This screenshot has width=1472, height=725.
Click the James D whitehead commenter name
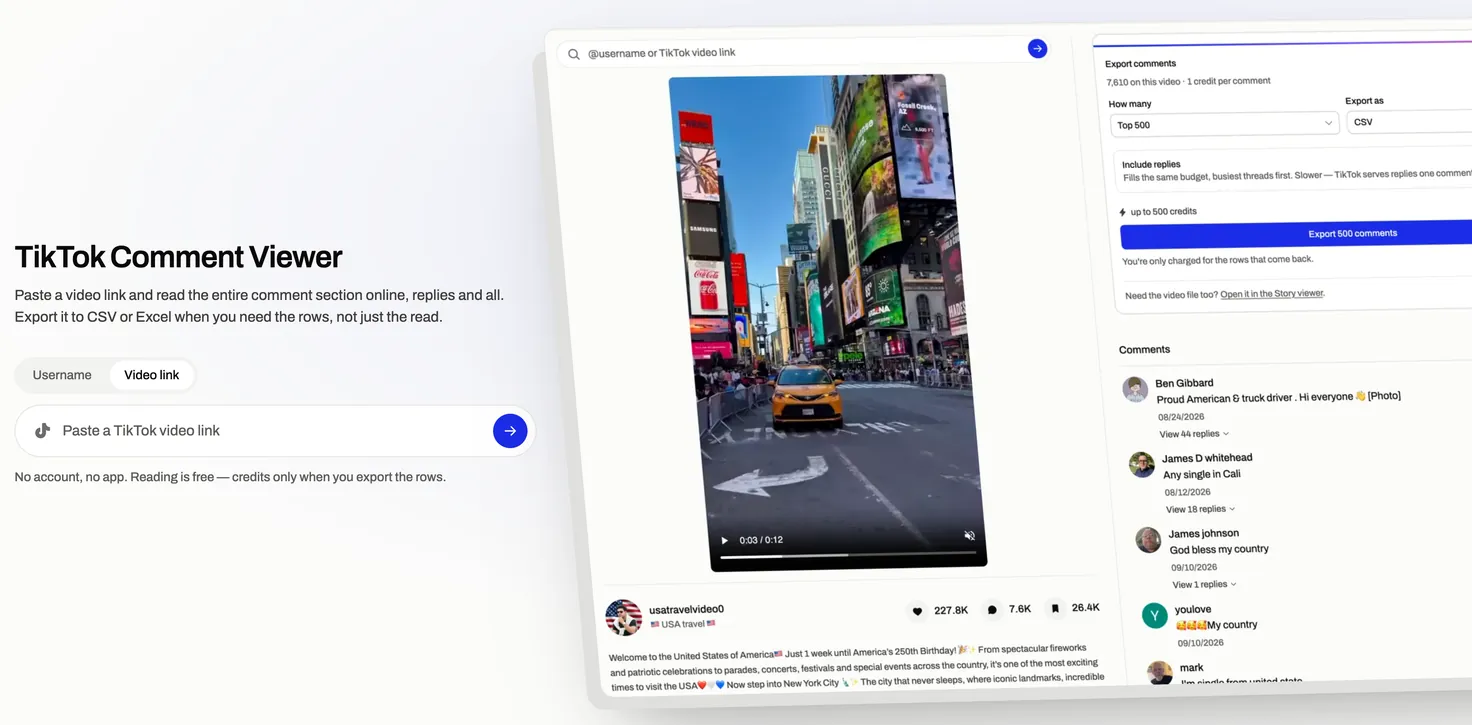1207,458
